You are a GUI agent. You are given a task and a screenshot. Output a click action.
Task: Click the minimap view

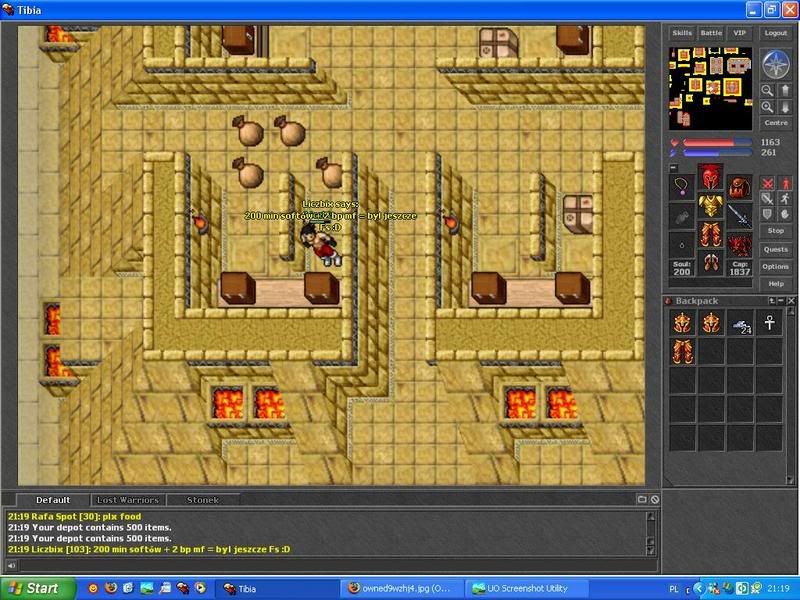710,89
